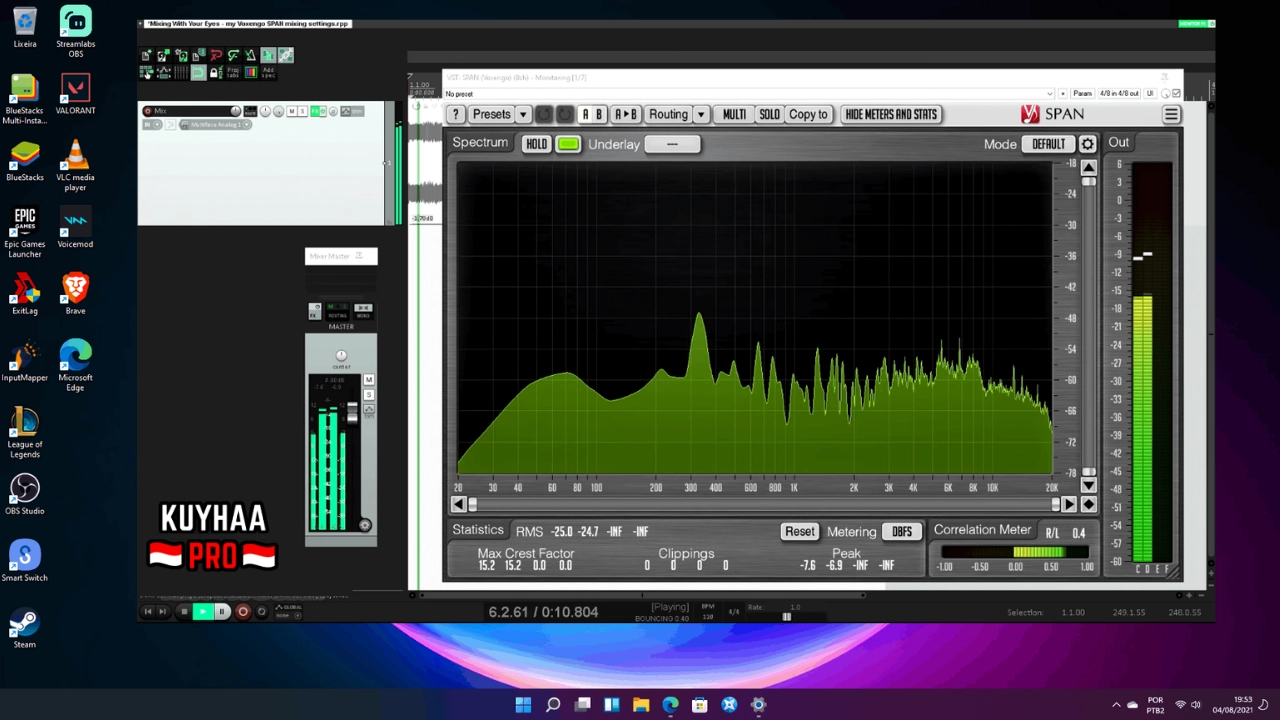Switch between A B plugin states
The height and width of the screenshot is (720, 1280).
click(x=592, y=114)
